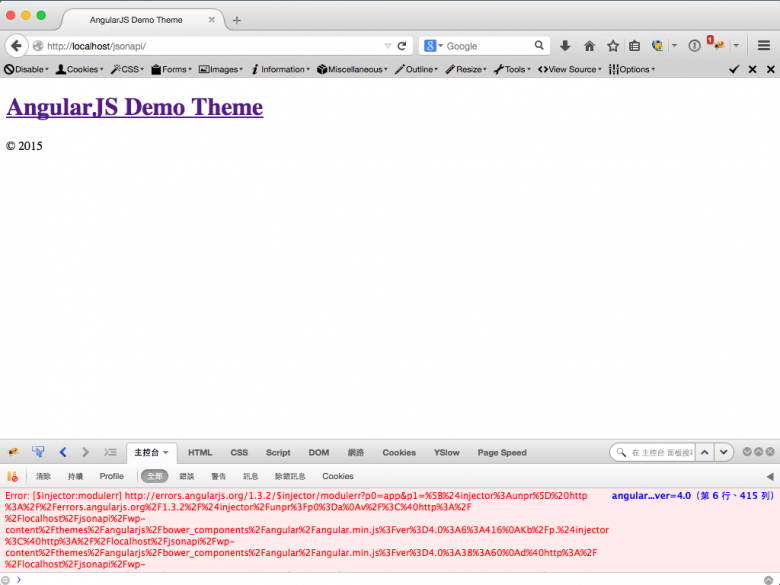Image resolution: width=780 pixels, height=585 pixels.
Task: Jump to previous Firebug search match
Action: (x=705, y=452)
